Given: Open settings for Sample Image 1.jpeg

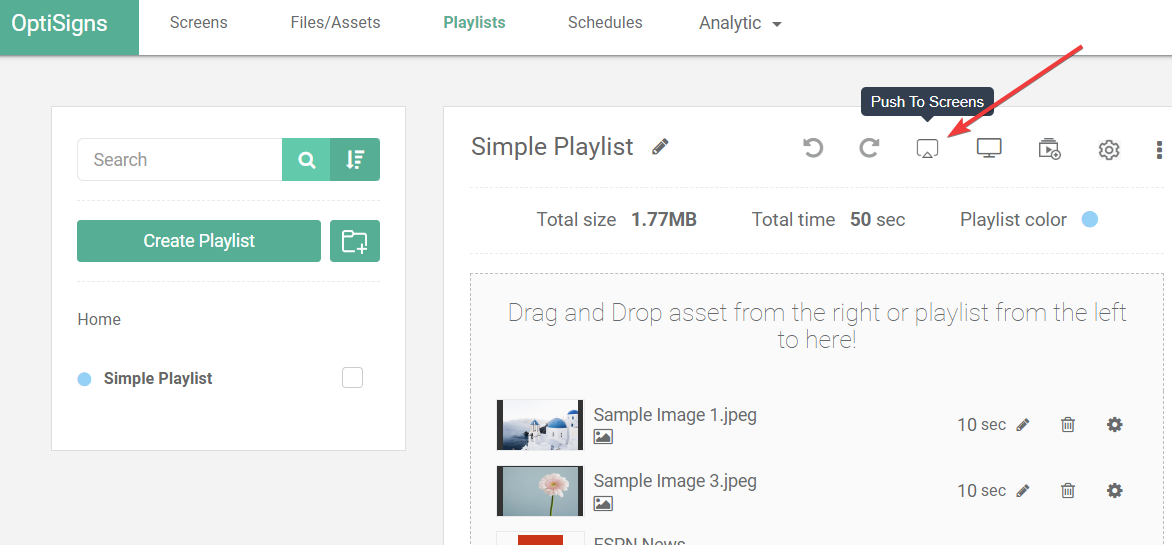Looking at the screenshot, I should pos(1114,425).
